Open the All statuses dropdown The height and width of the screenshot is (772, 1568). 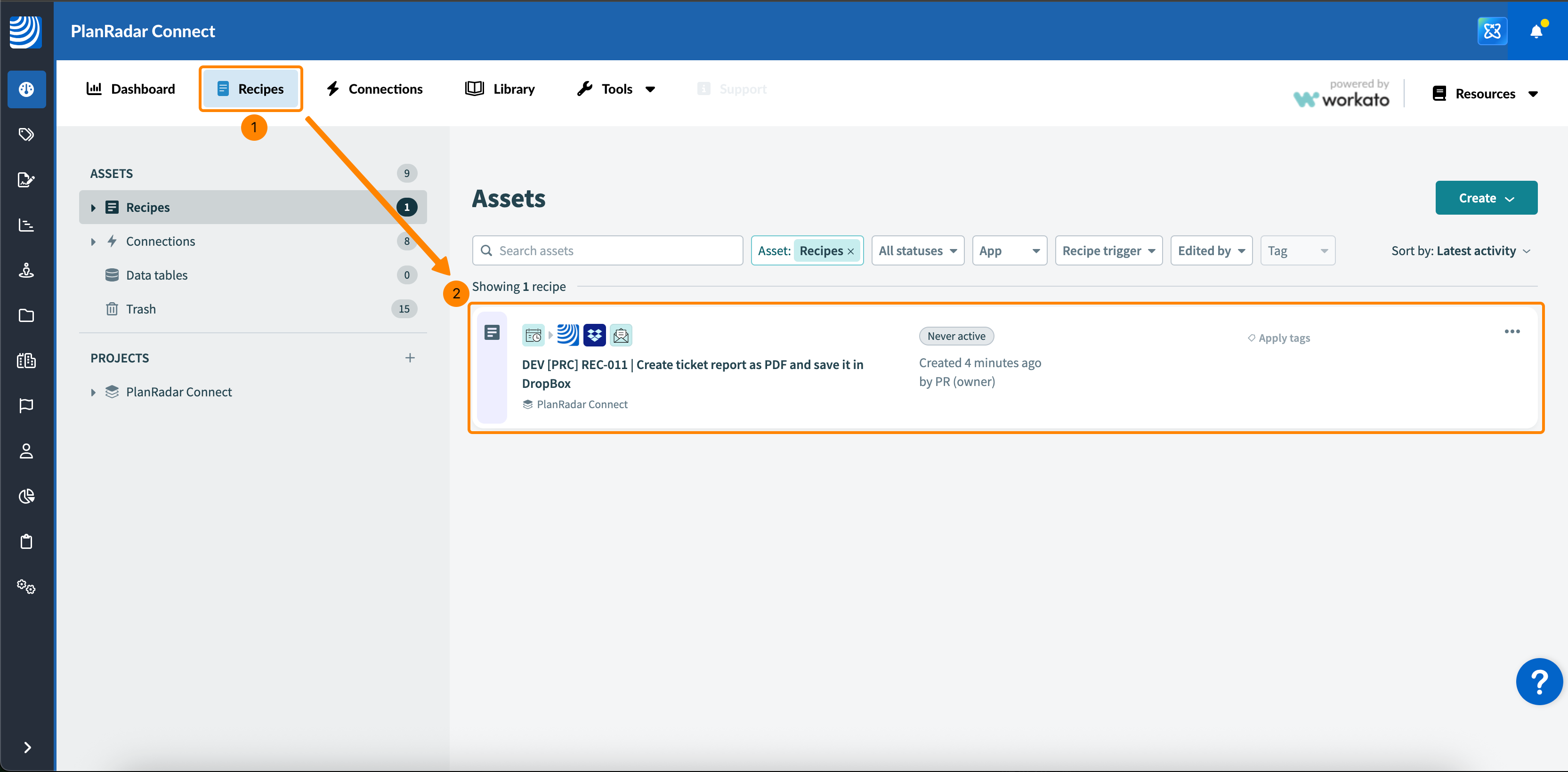pos(917,250)
